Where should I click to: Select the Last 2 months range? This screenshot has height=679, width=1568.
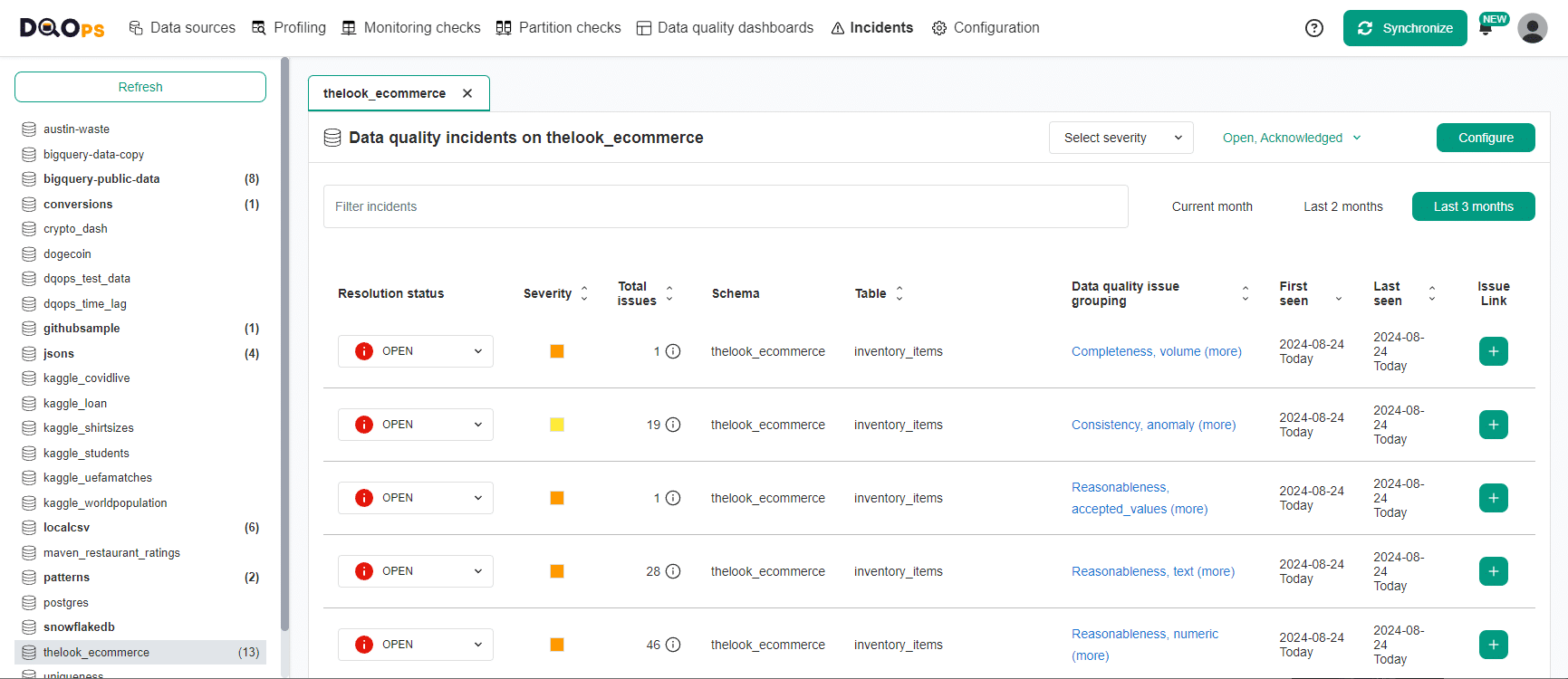(x=1343, y=206)
